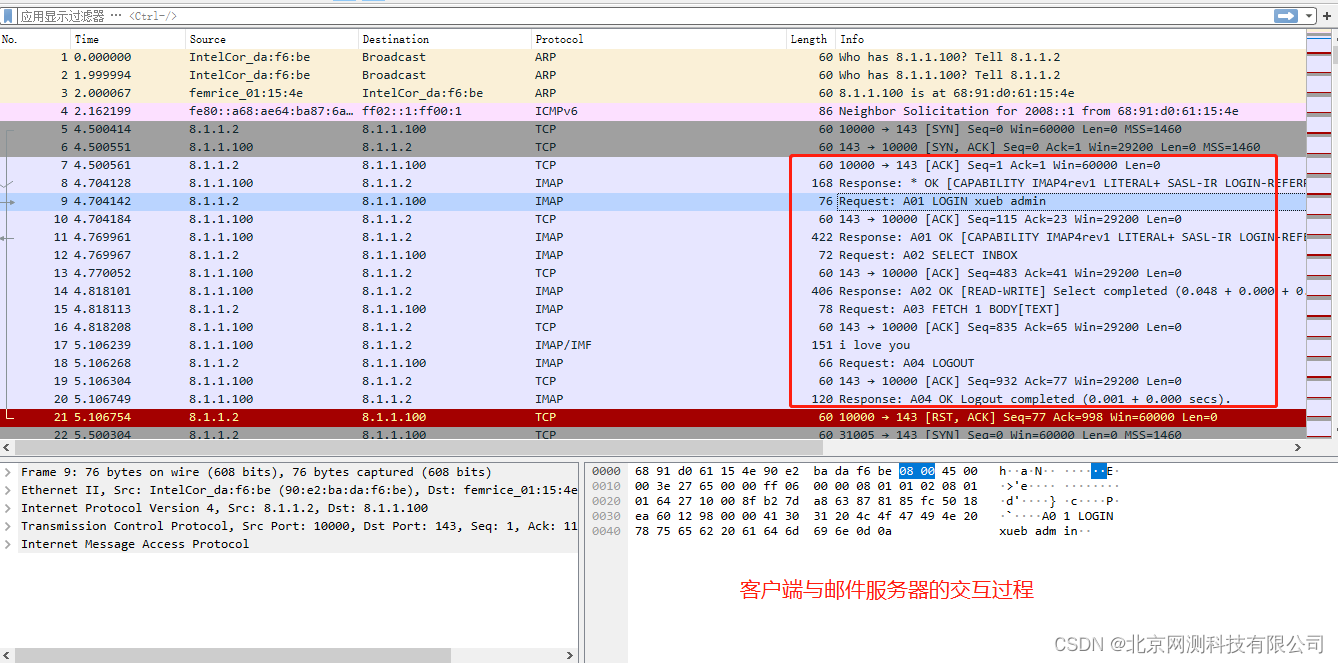Sort by the No. column header

[x=35, y=39]
